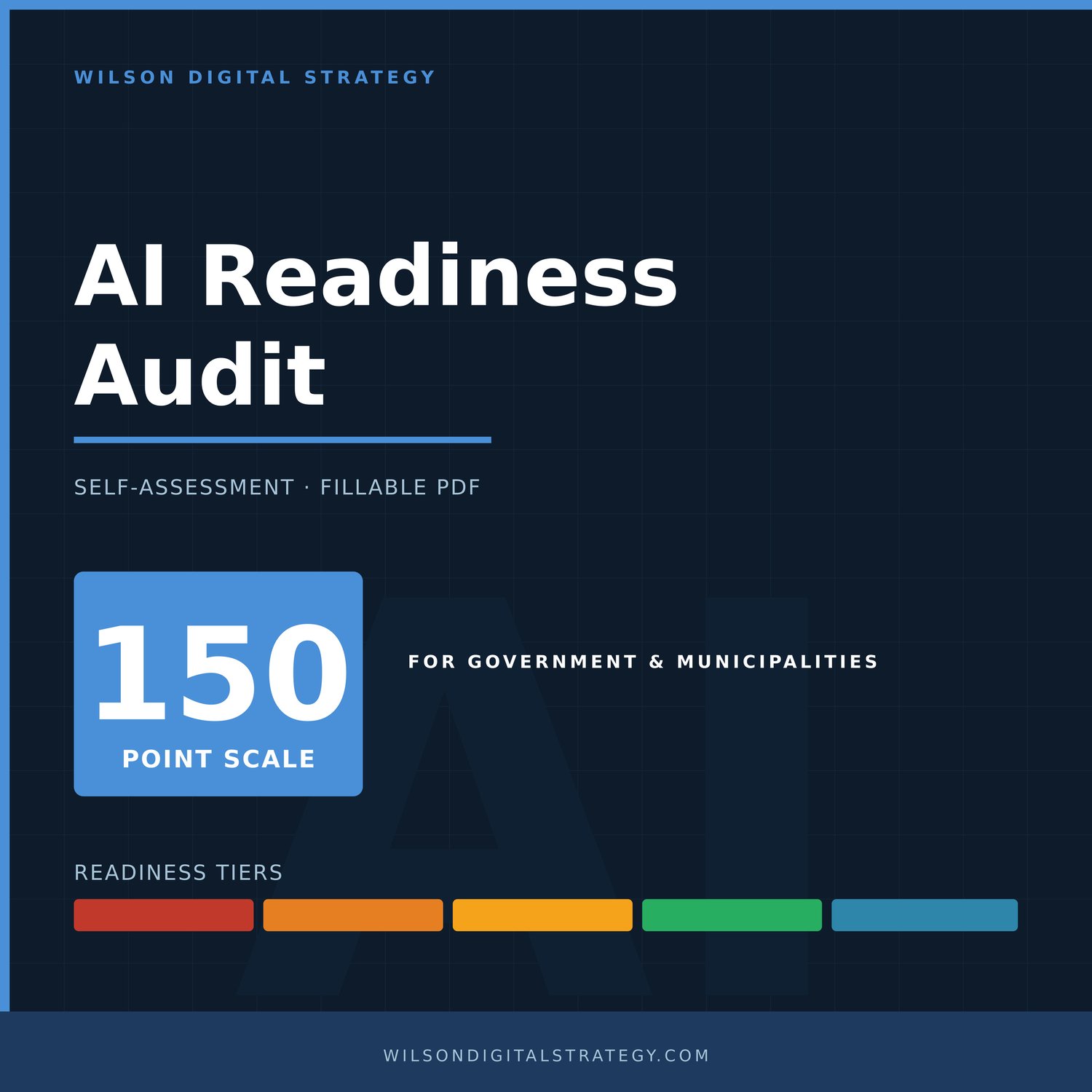The width and height of the screenshot is (1092, 1092).
Task: Click 'FOR GOVERNMENT & MUNICIPALITIES' text
Action: (x=643, y=662)
